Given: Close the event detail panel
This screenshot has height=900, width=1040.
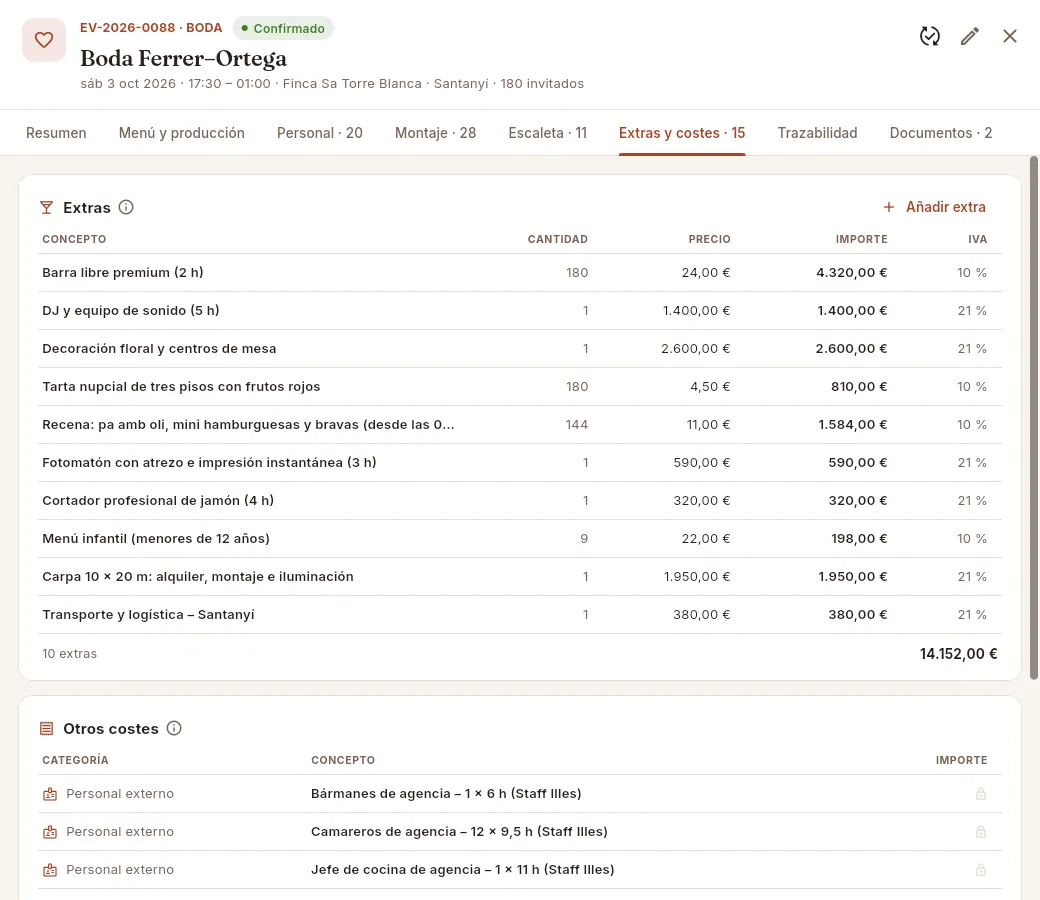Looking at the screenshot, I should pyautogui.click(x=1009, y=36).
